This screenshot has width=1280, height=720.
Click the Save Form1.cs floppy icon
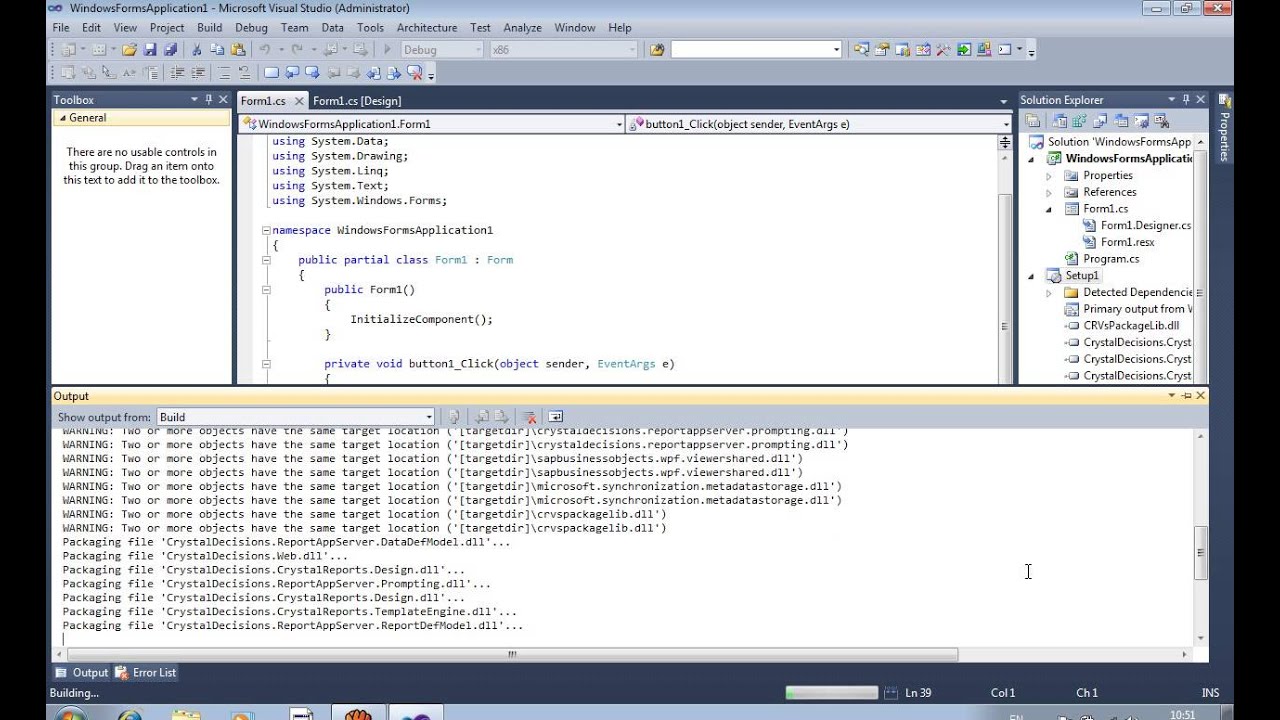coord(150,49)
